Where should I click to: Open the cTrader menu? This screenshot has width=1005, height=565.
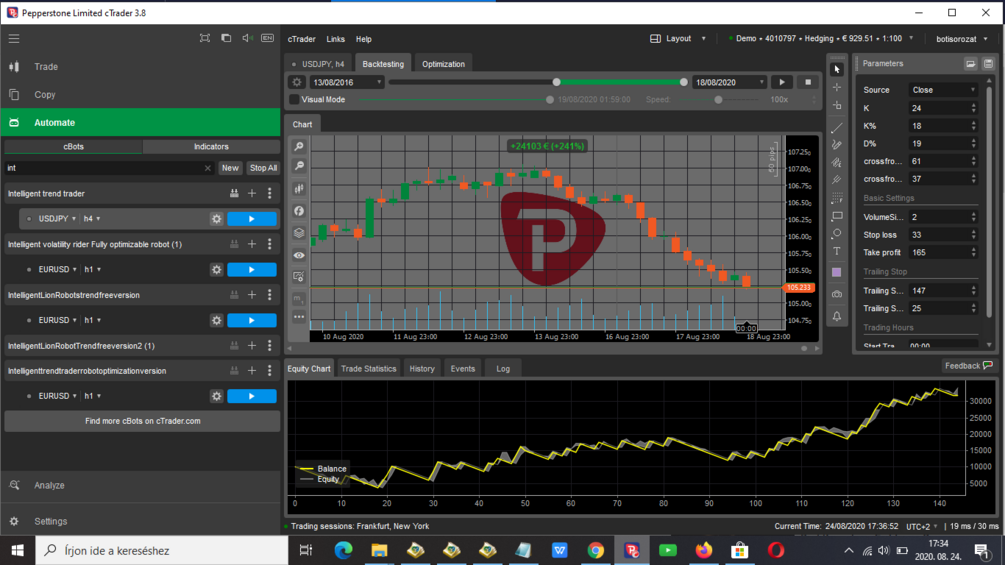(x=301, y=39)
